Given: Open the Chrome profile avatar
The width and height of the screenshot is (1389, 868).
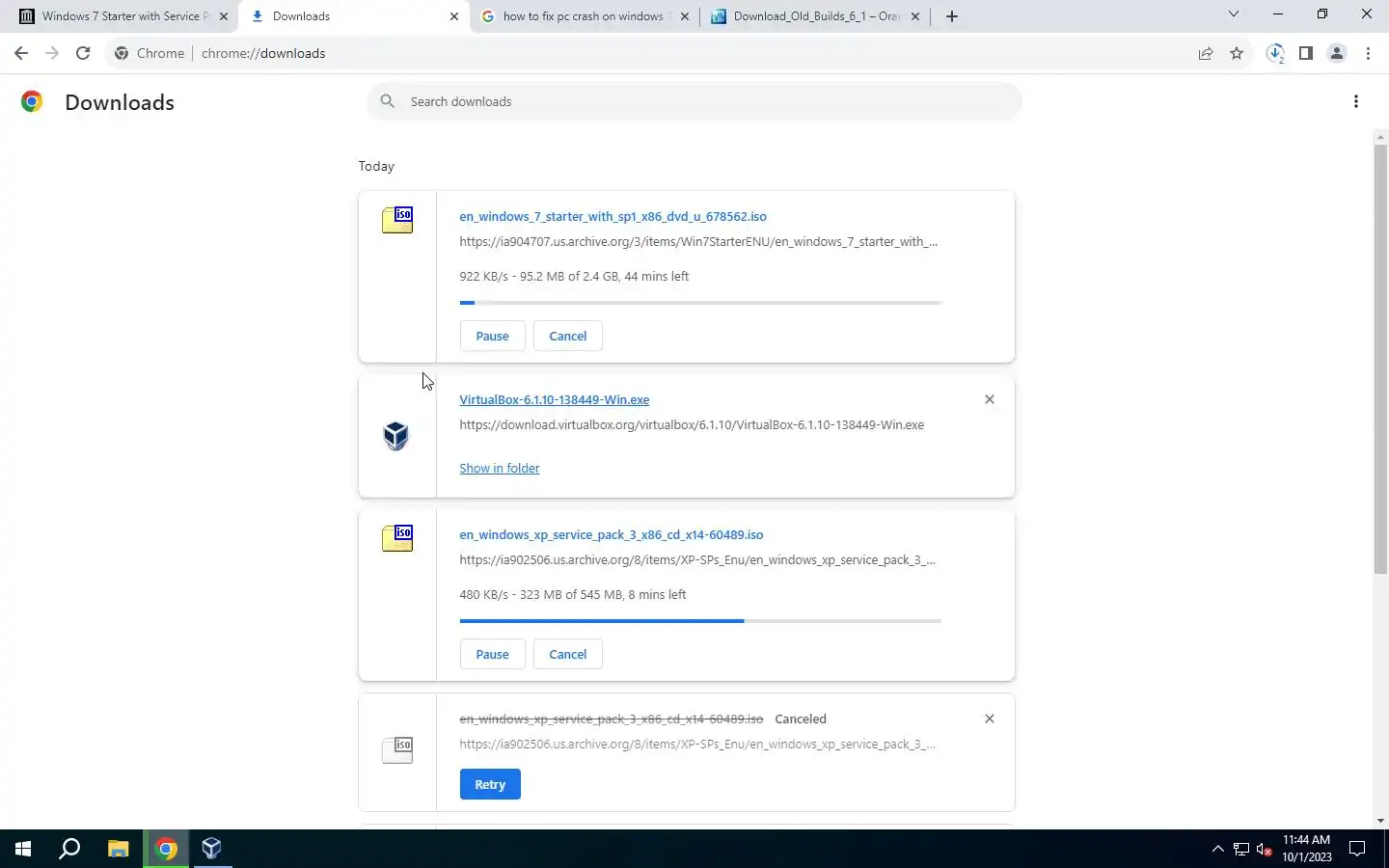Looking at the screenshot, I should [x=1337, y=53].
